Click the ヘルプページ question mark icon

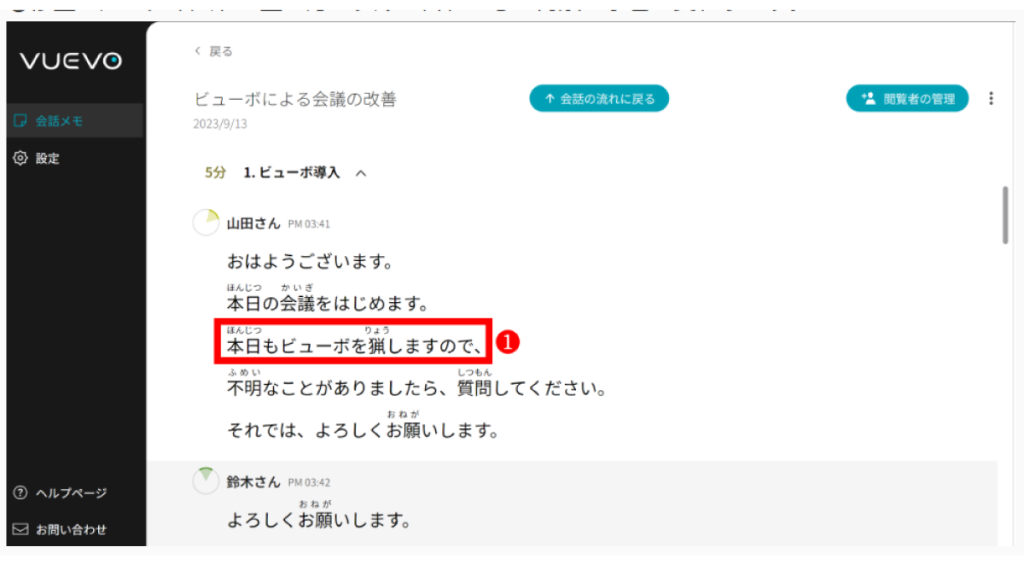click(20, 493)
